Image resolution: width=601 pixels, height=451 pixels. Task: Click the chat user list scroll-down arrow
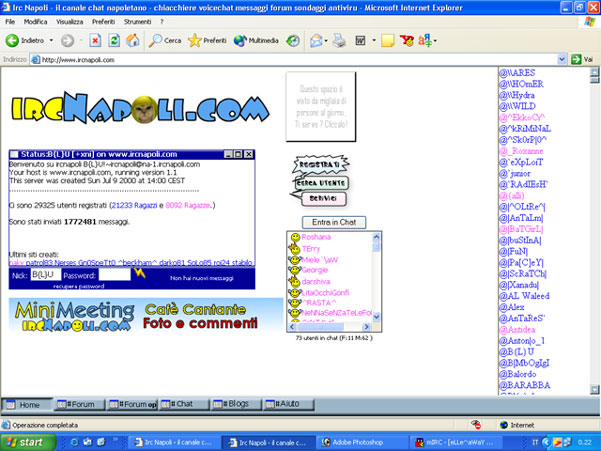point(376,317)
